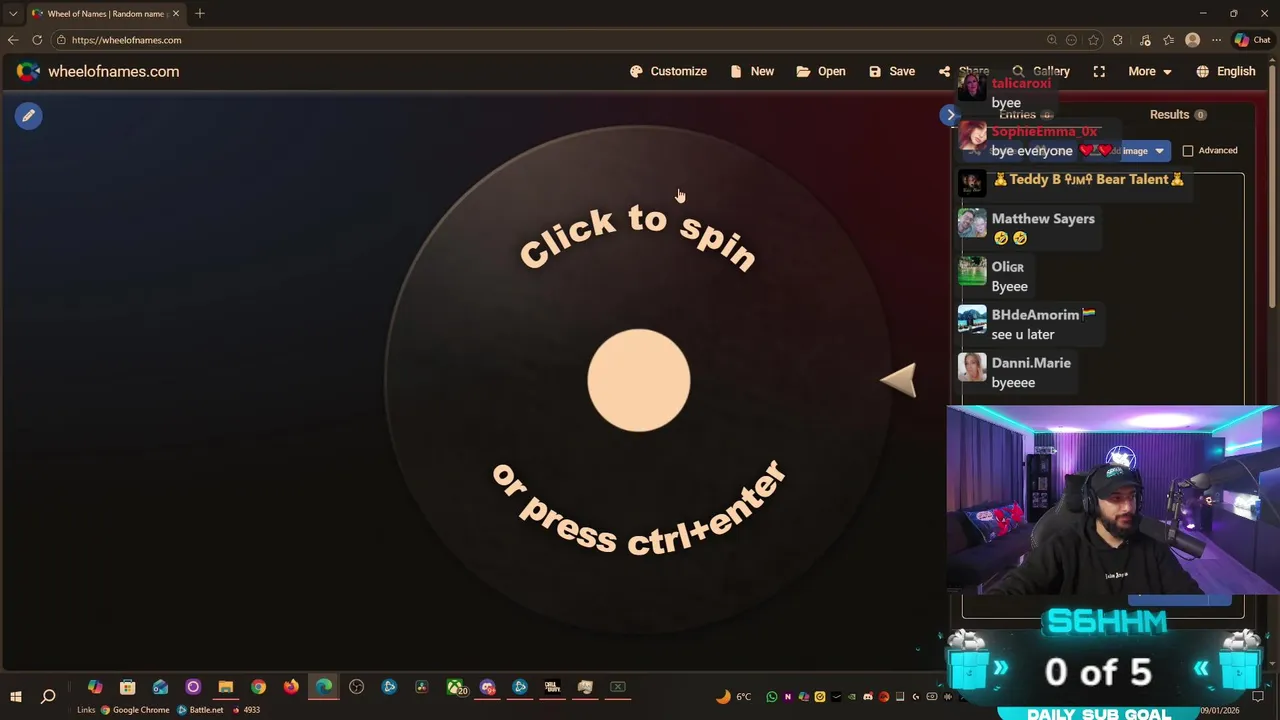Open File Explorer from taskbar

225,687
